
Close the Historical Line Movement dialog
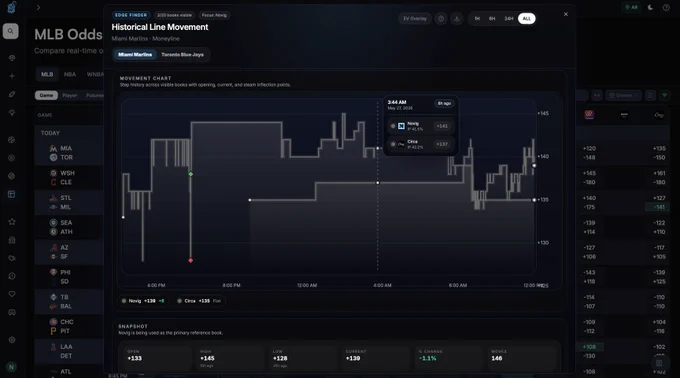click(x=566, y=14)
